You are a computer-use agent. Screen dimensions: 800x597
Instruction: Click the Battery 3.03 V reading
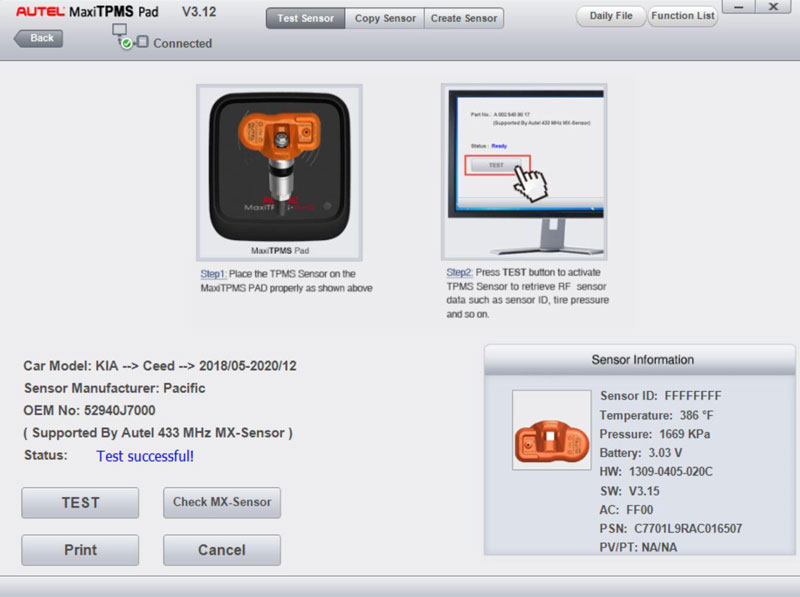point(641,453)
